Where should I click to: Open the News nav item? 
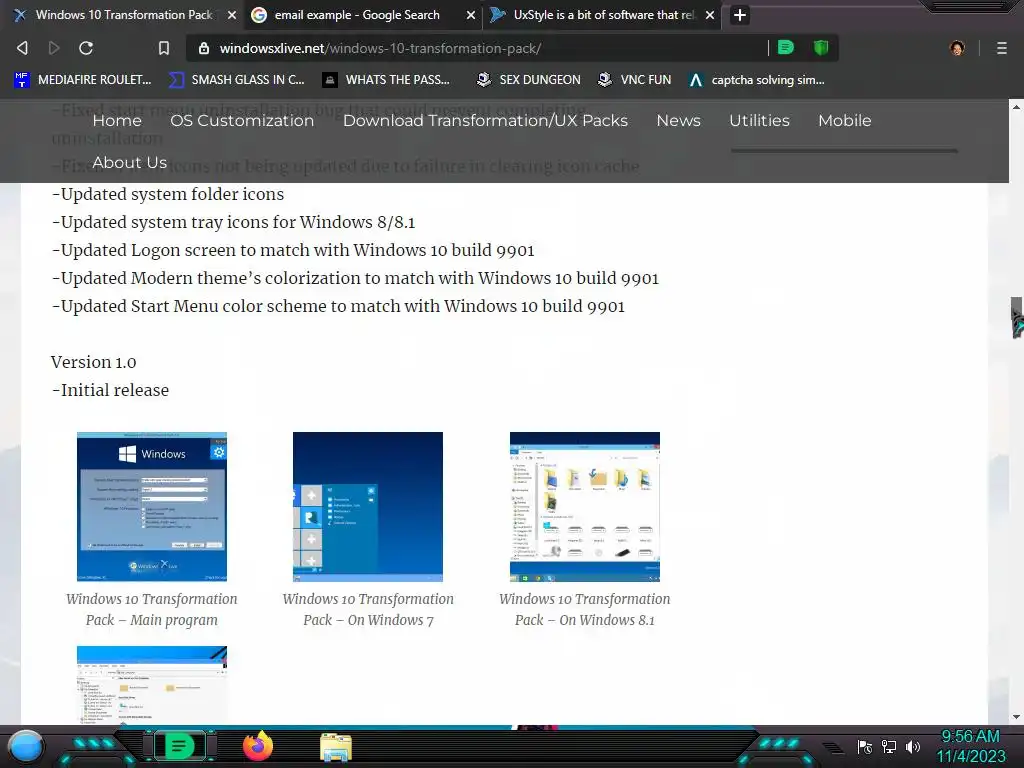point(679,121)
